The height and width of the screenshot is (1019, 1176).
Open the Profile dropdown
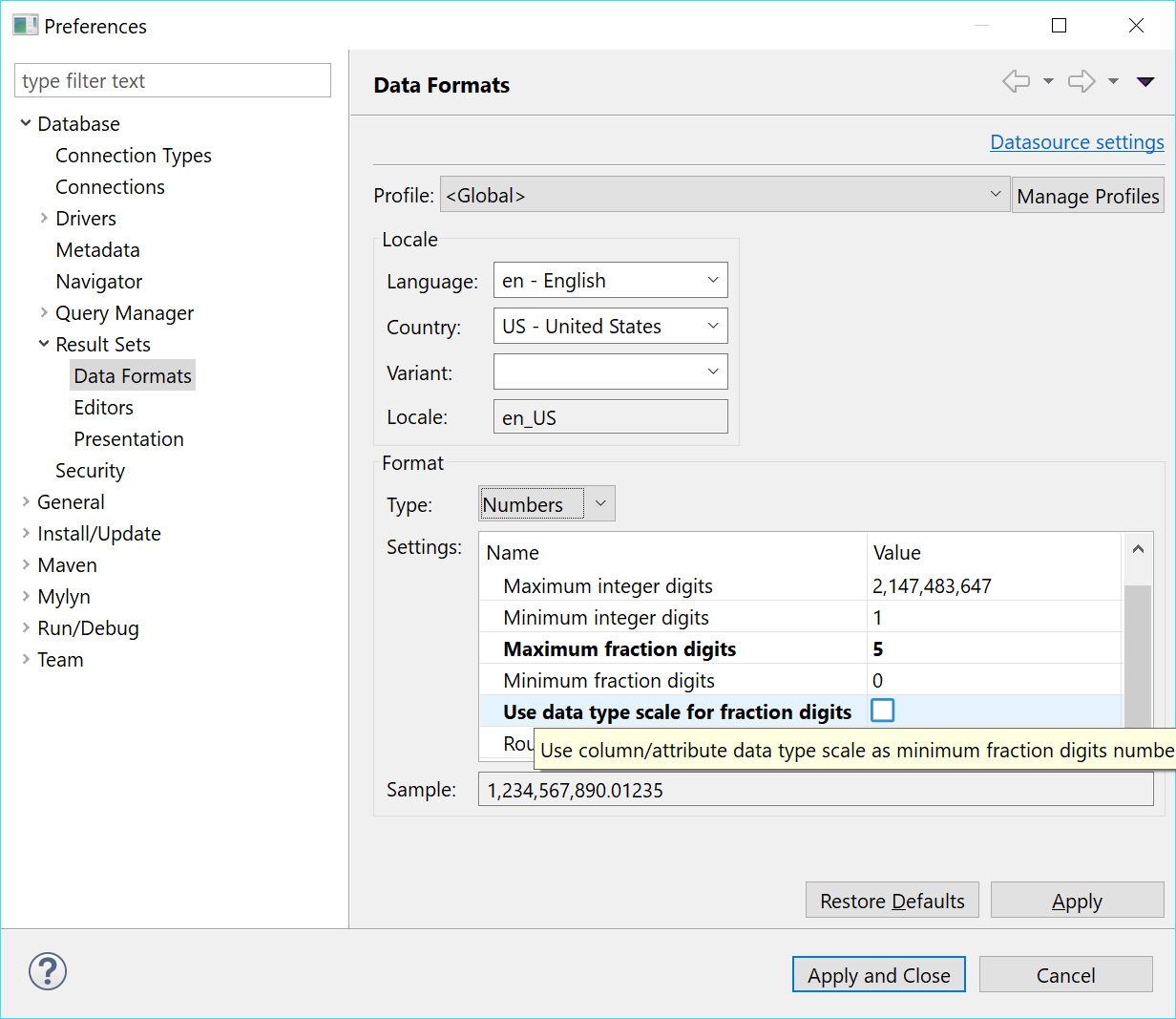tap(998, 194)
